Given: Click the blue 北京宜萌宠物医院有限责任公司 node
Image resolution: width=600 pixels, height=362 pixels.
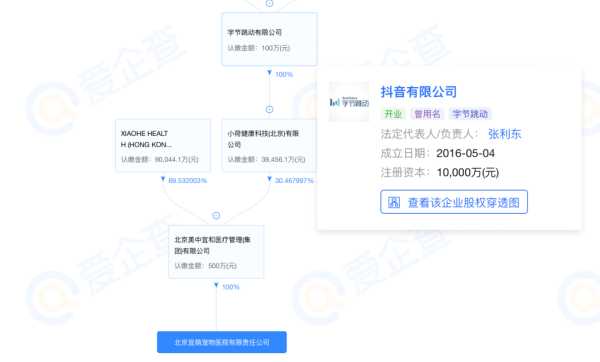Looking at the screenshot, I should (222, 342).
